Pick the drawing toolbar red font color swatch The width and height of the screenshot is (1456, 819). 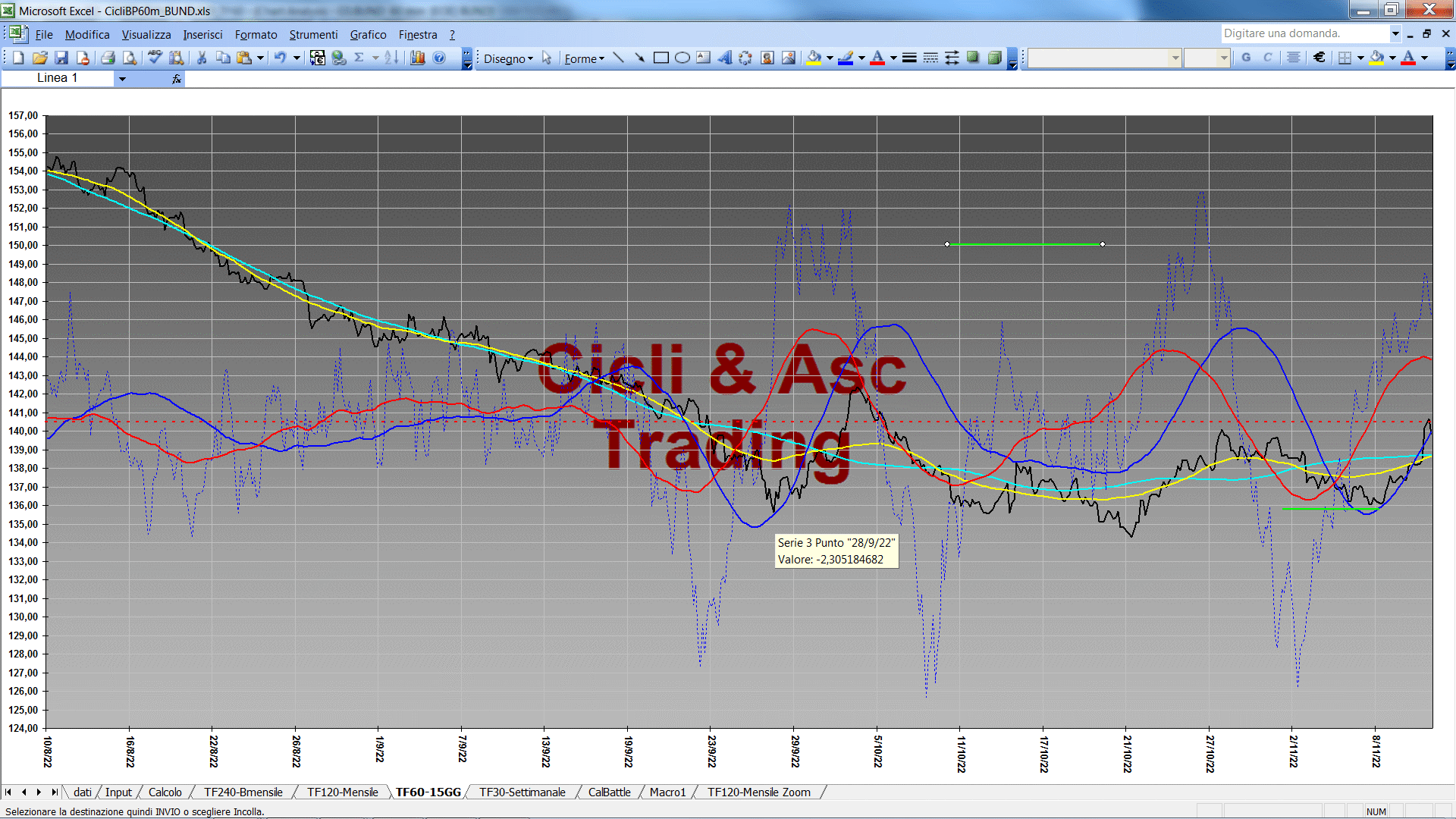877,58
